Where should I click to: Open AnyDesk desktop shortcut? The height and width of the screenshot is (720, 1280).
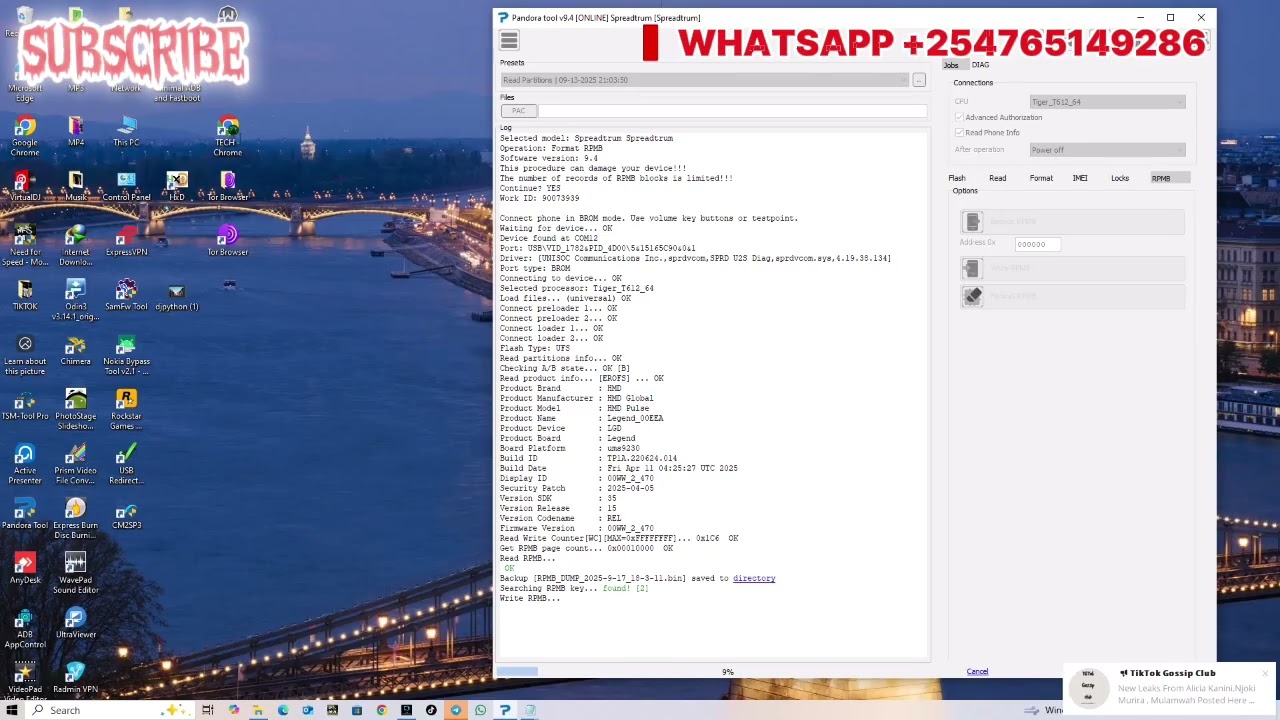pos(25,569)
